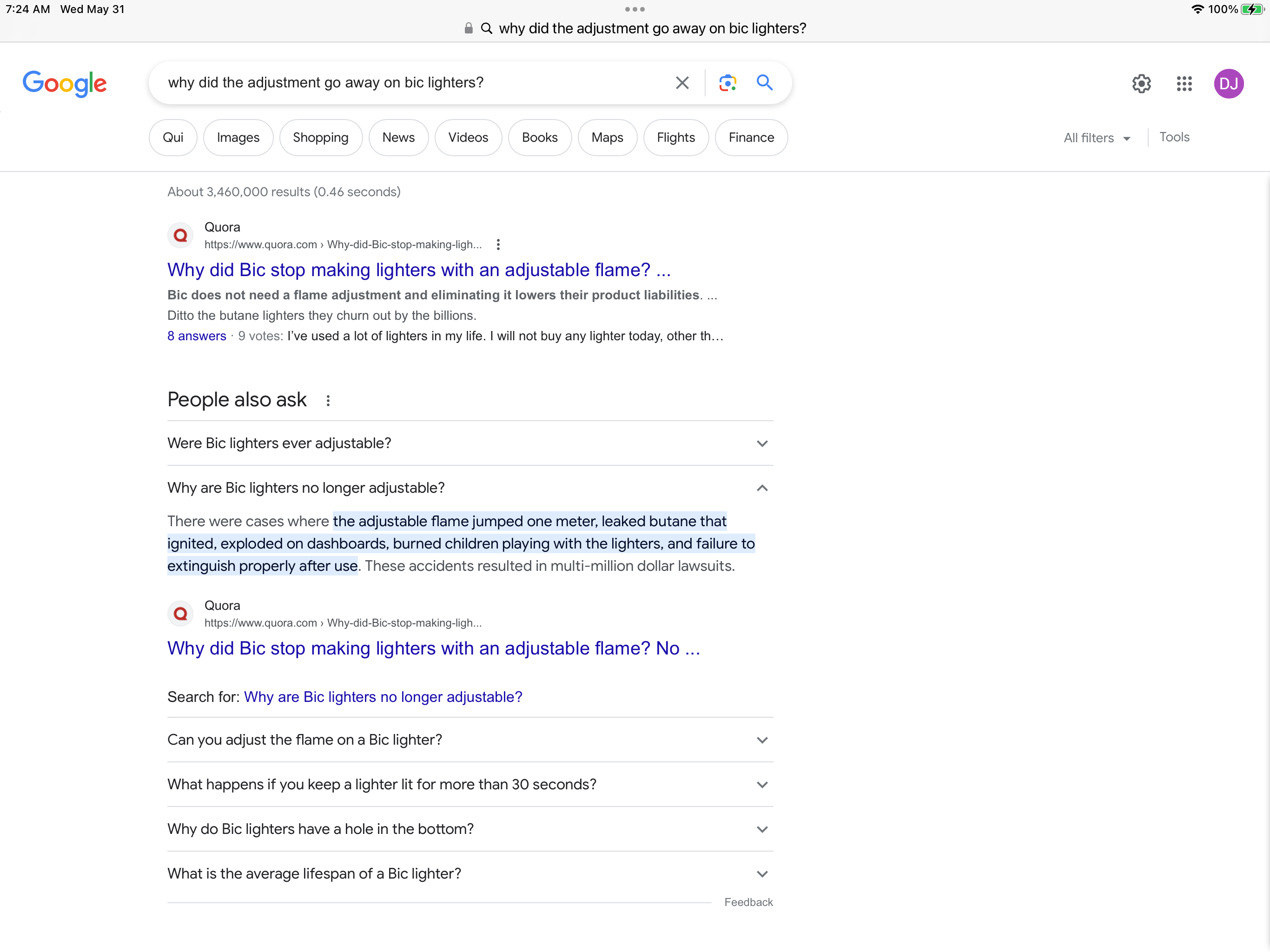Tap the address bar search icon
Screen dimensions: 1270x952
pos(486,28)
